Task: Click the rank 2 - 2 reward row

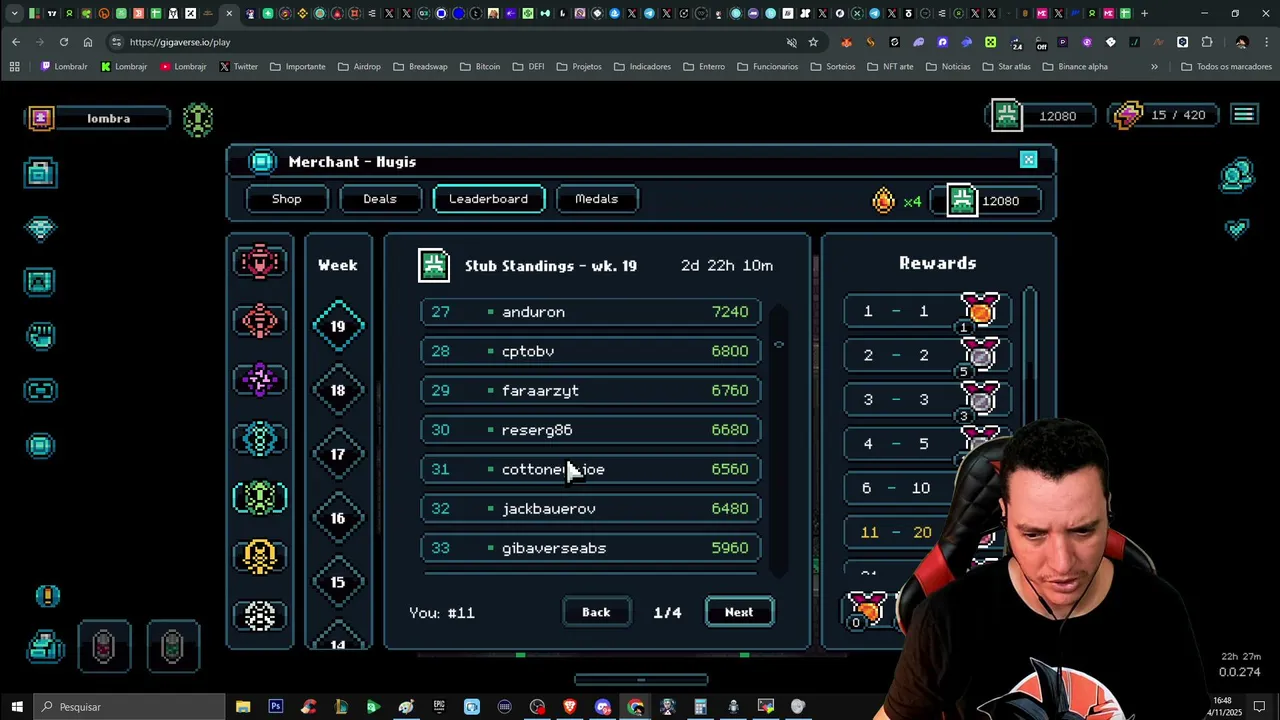Action: 927,356
